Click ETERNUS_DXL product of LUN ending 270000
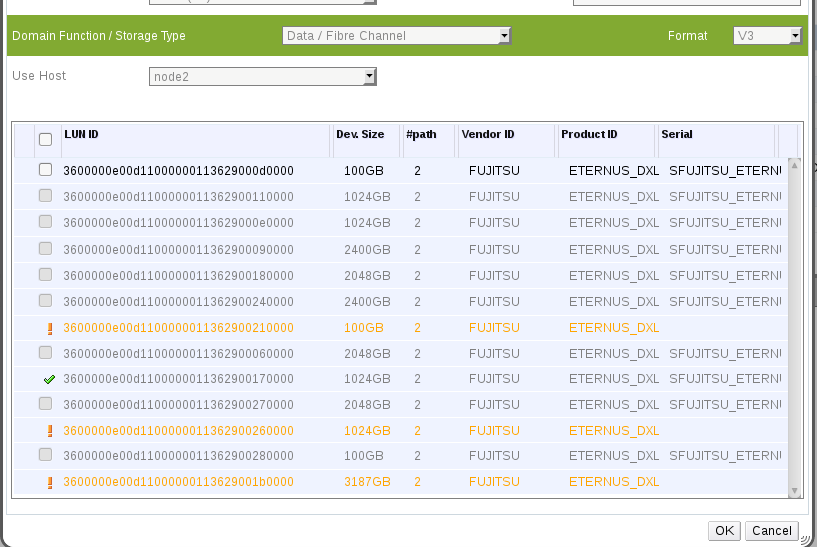817x547 pixels. [614, 405]
